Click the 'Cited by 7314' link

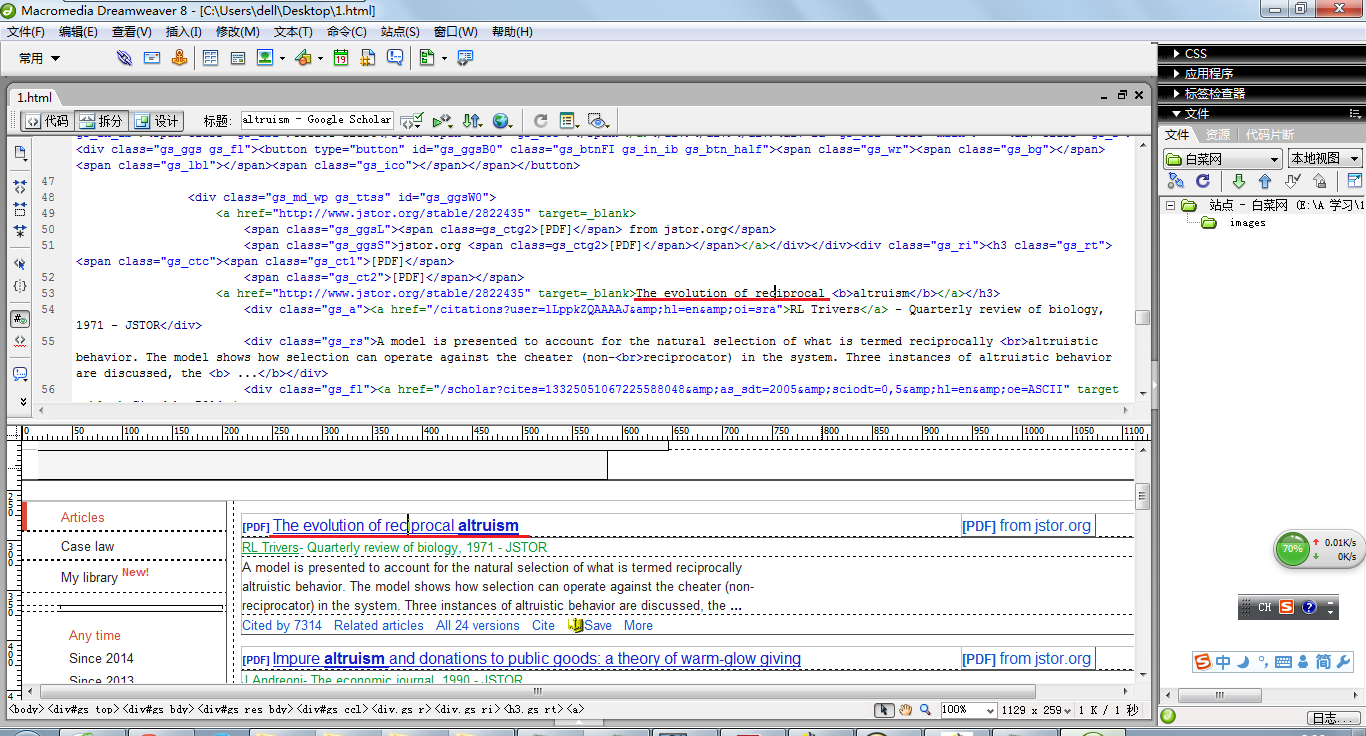coord(282,625)
